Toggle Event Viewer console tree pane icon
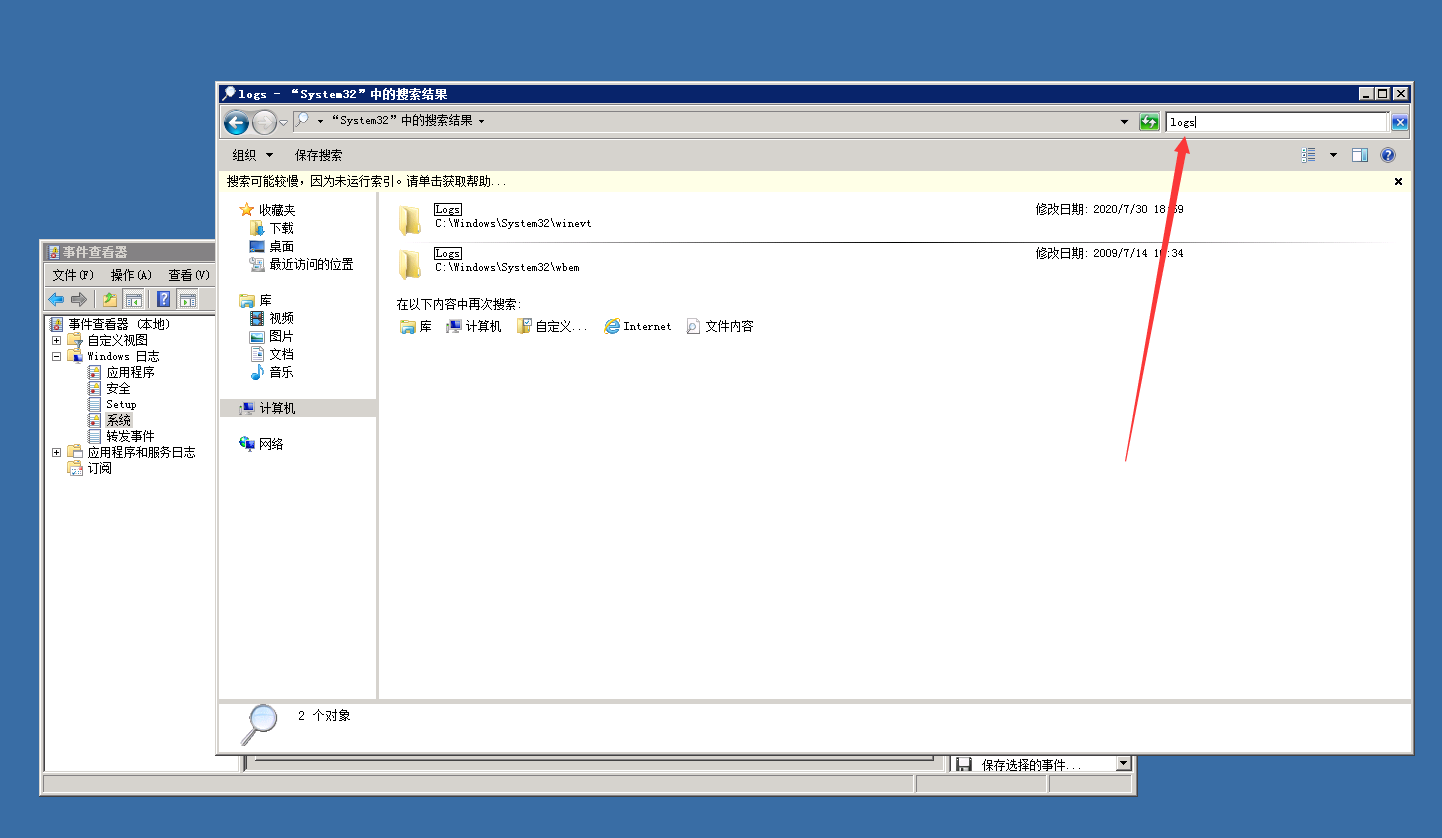This screenshot has height=838, width=1442. click(x=133, y=299)
